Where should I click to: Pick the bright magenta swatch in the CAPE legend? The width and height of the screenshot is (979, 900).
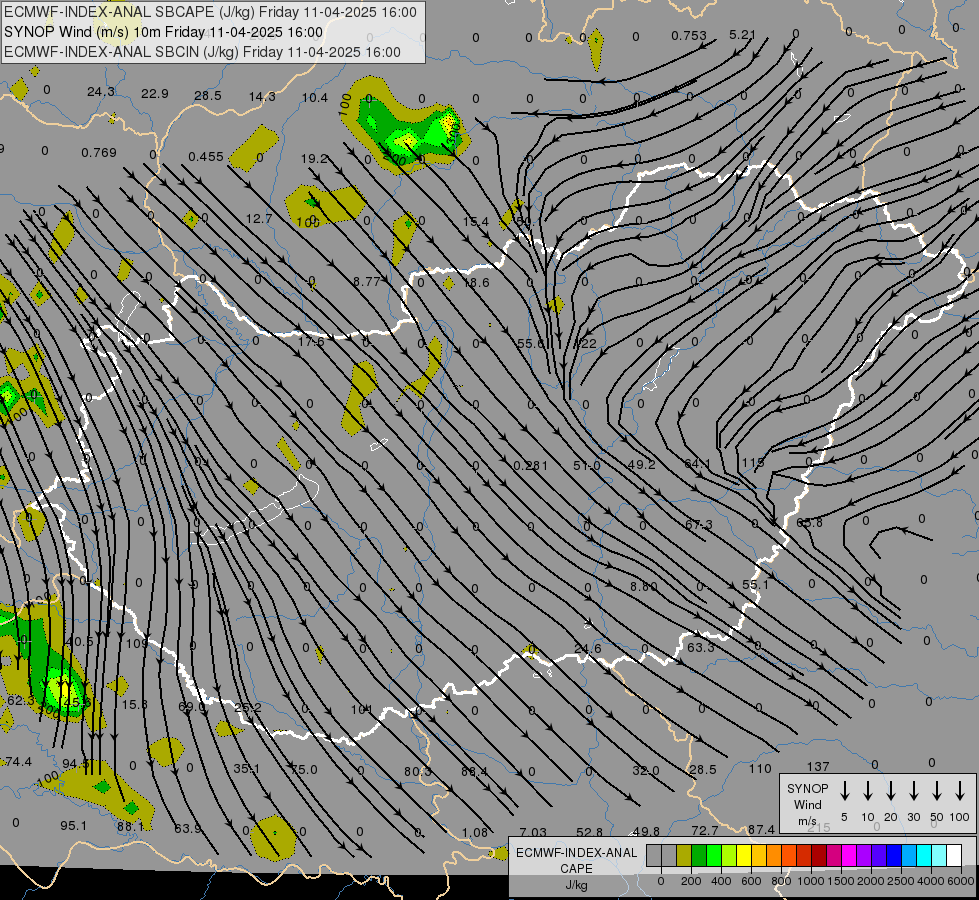tap(849, 856)
